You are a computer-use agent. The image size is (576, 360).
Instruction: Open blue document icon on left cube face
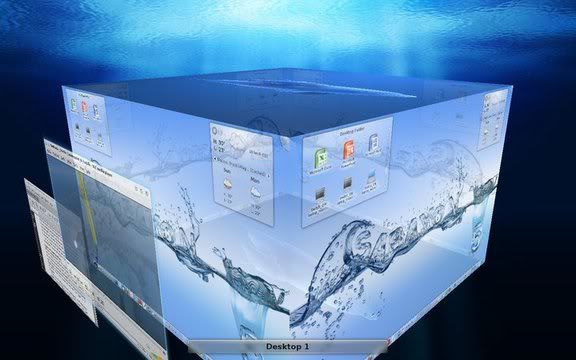point(96,111)
